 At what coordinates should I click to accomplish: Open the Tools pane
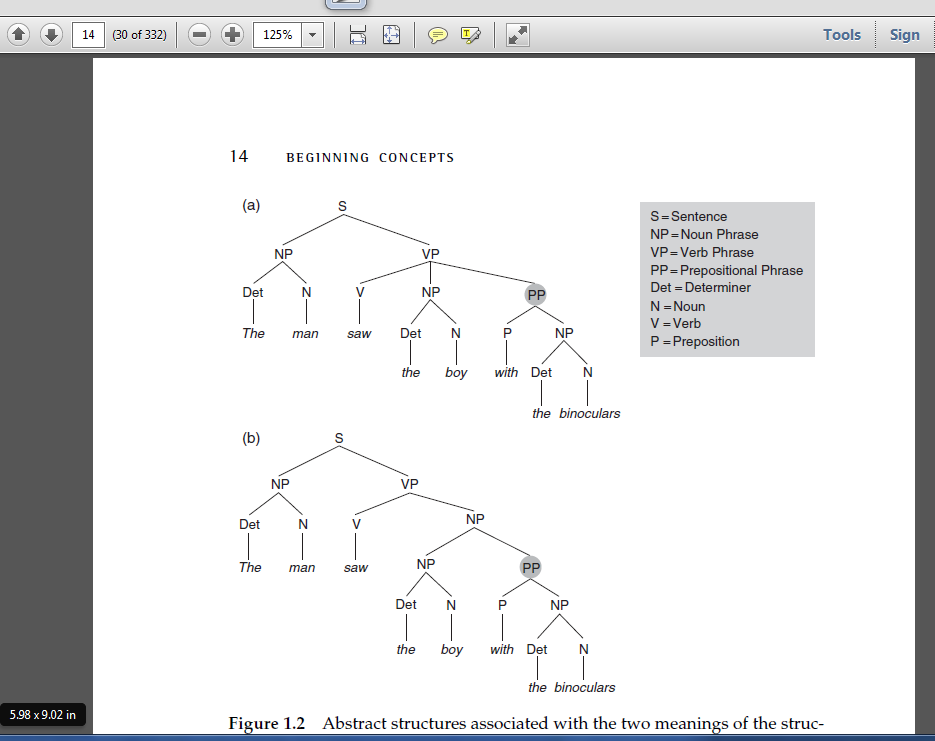click(842, 35)
